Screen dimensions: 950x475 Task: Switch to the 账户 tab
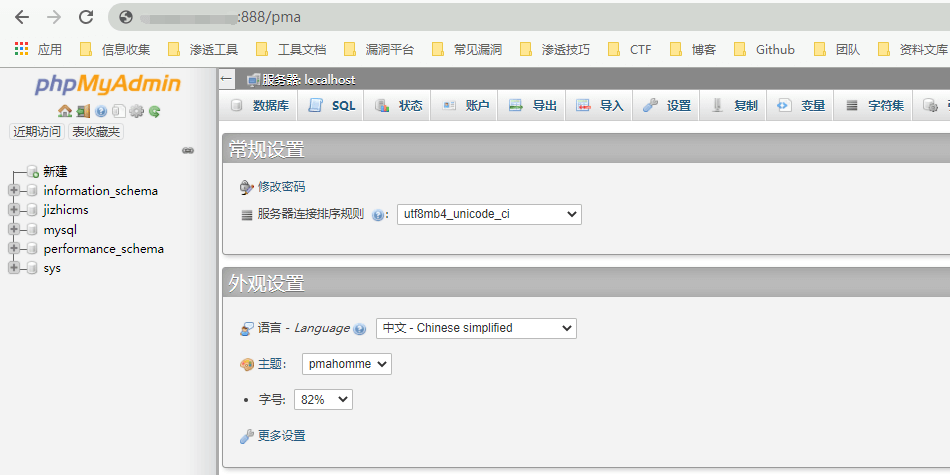pos(465,106)
